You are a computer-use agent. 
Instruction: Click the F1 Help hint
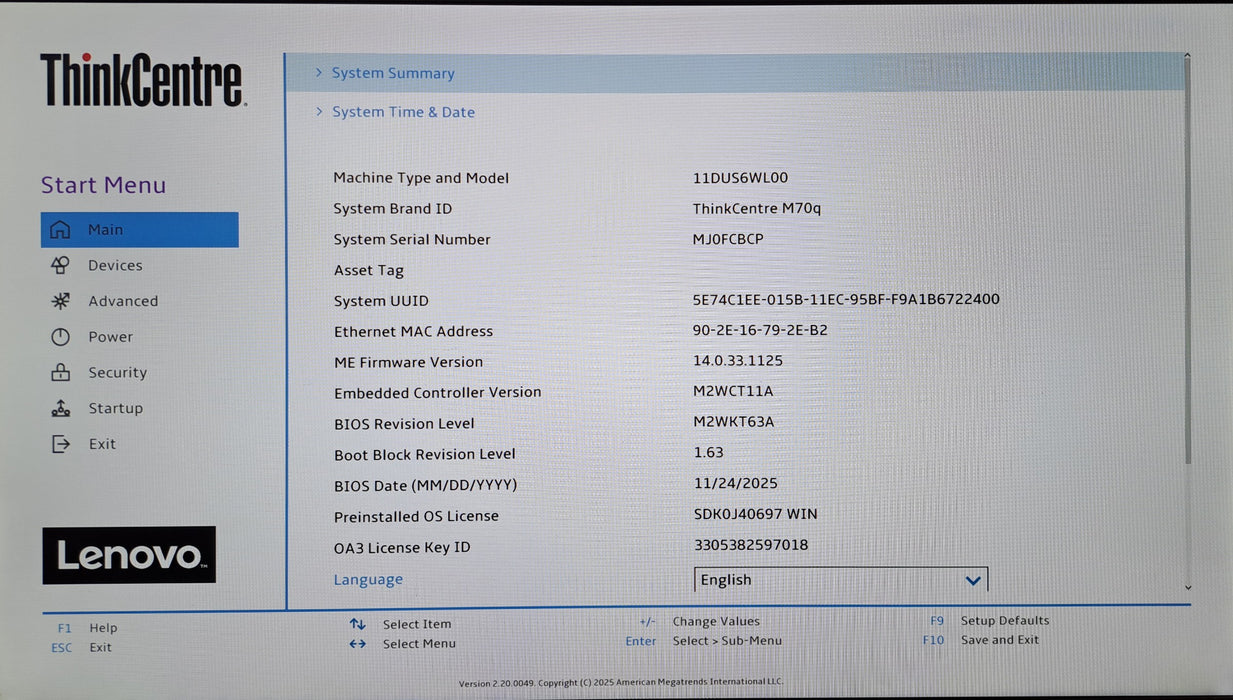[x=87, y=628]
